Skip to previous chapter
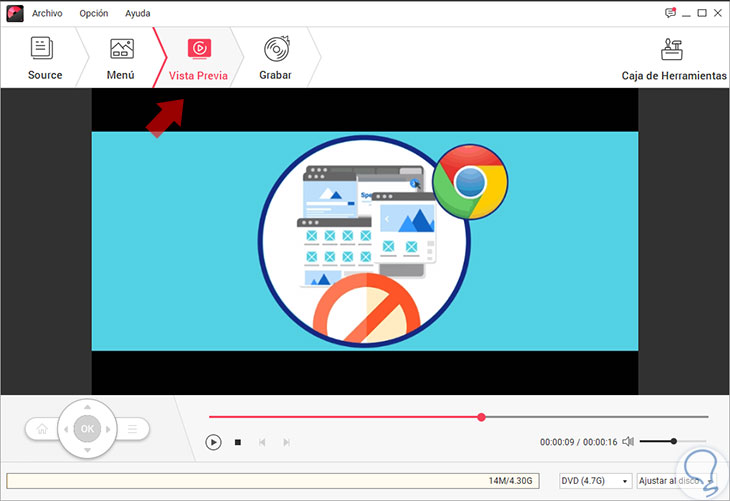 [262, 442]
